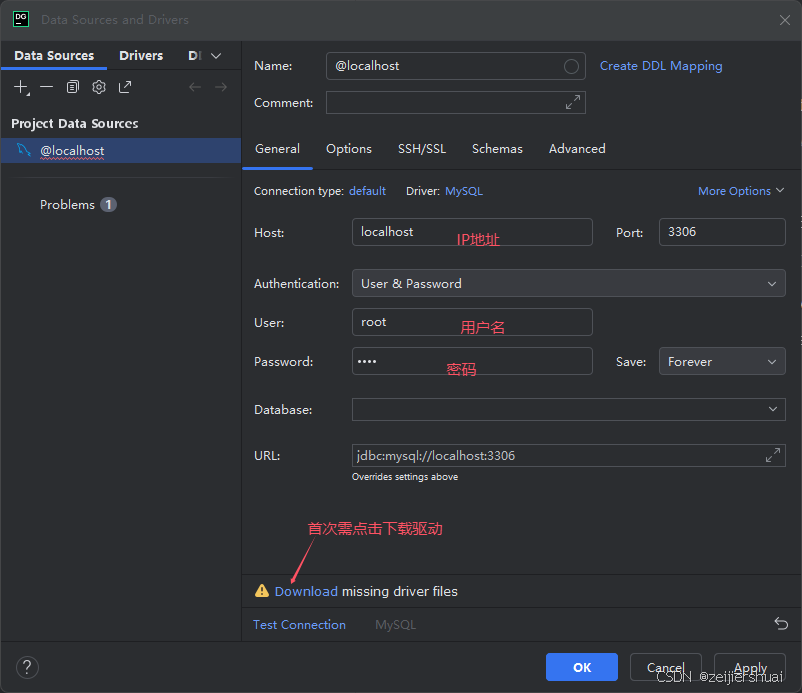Click the Apply button
The height and width of the screenshot is (693, 802).
(x=750, y=667)
